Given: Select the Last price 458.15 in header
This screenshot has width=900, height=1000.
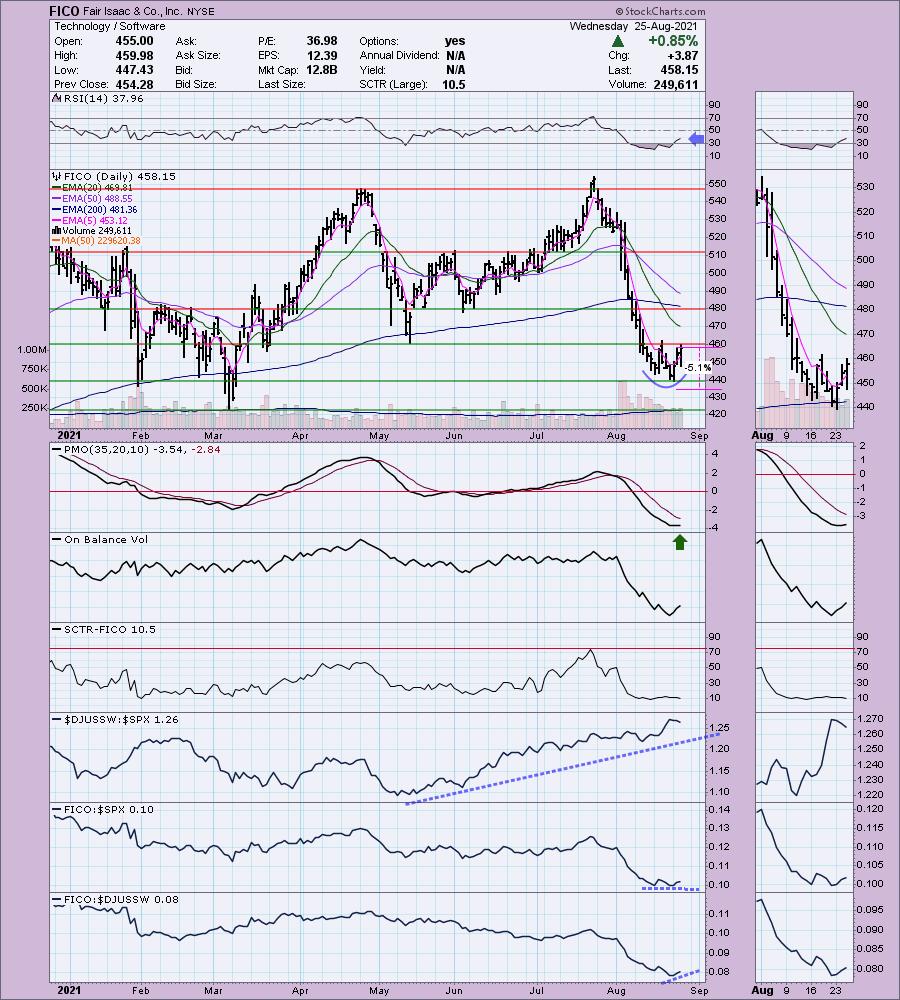Looking at the screenshot, I should tap(679, 70).
